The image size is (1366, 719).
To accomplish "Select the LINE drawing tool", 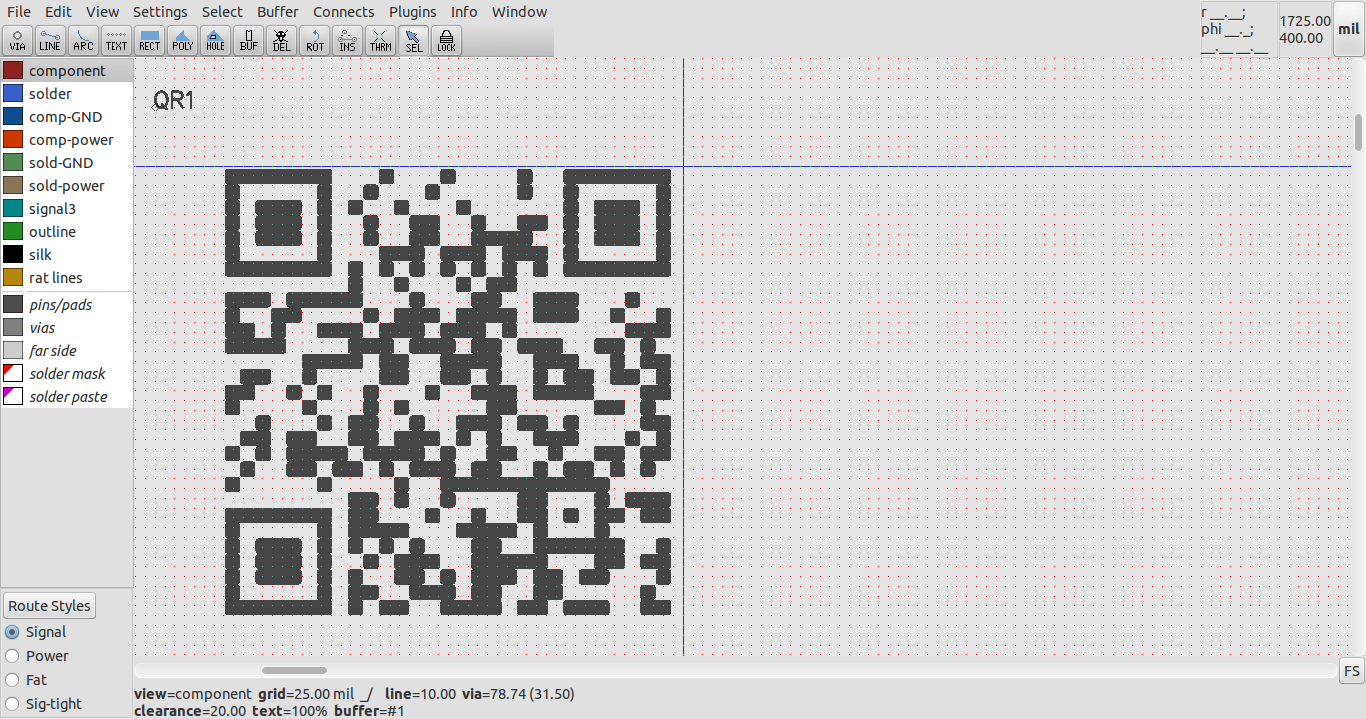I will coord(50,40).
